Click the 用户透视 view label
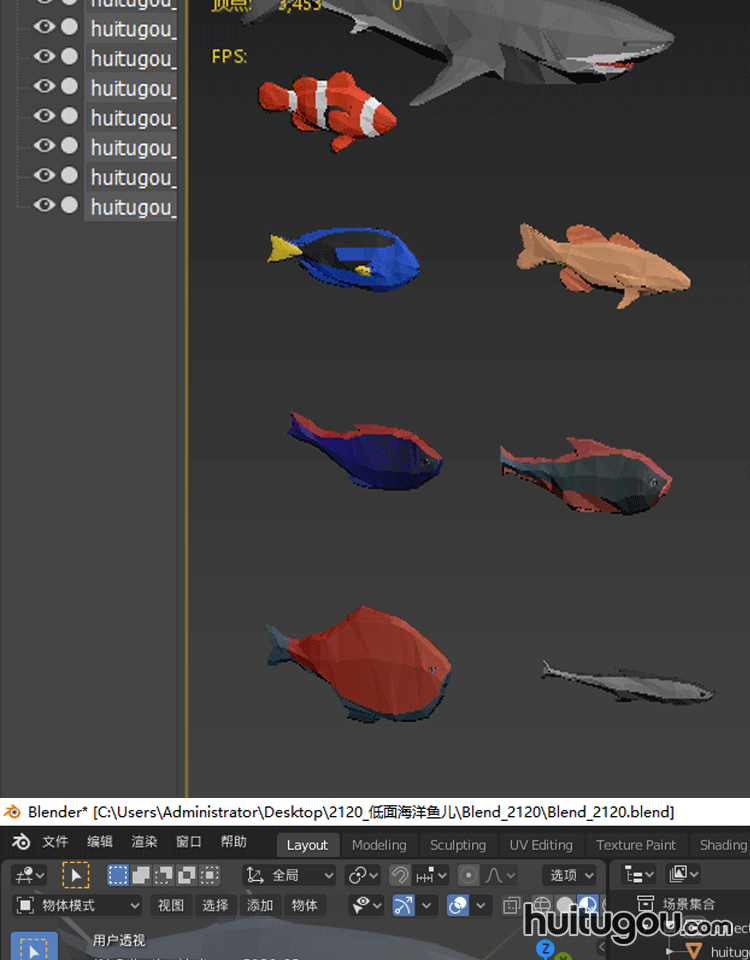Image resolution: width=750 pixels, height=960 pixels. pos(119,940)
